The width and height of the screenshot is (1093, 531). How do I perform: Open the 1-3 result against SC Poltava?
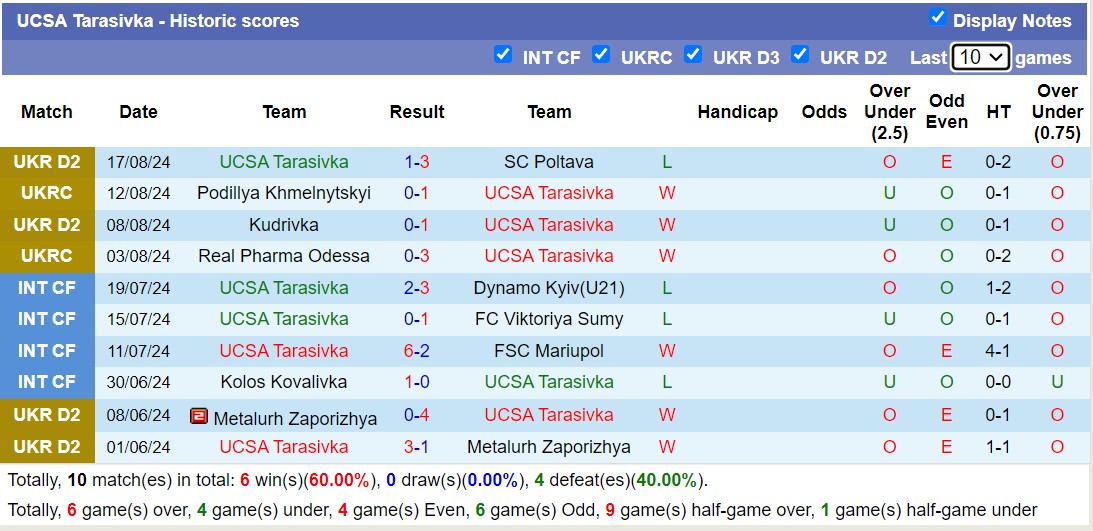click(417, 162)
